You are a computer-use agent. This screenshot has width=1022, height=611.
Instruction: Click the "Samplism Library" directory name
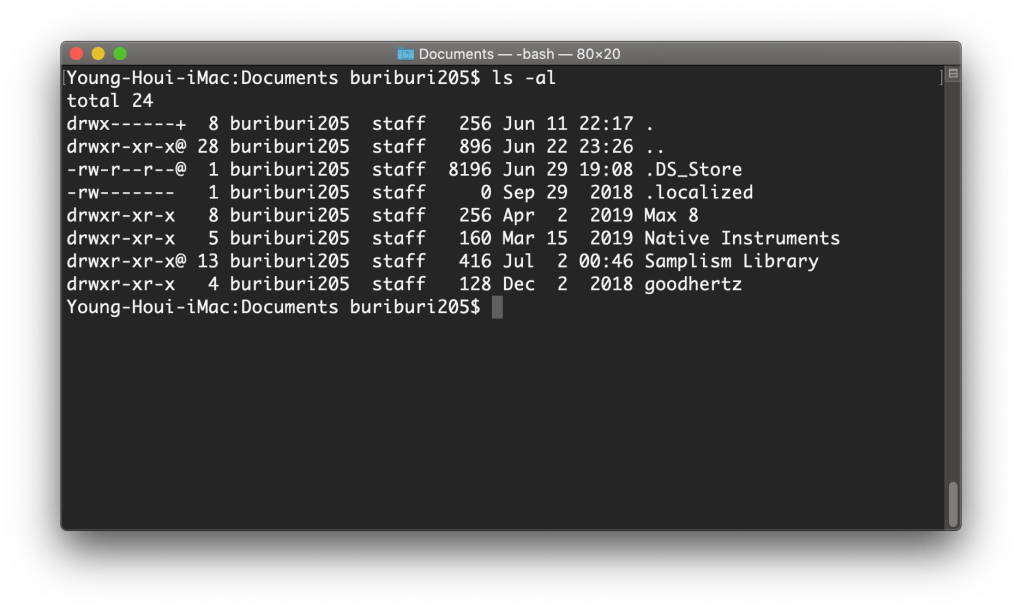731,261
